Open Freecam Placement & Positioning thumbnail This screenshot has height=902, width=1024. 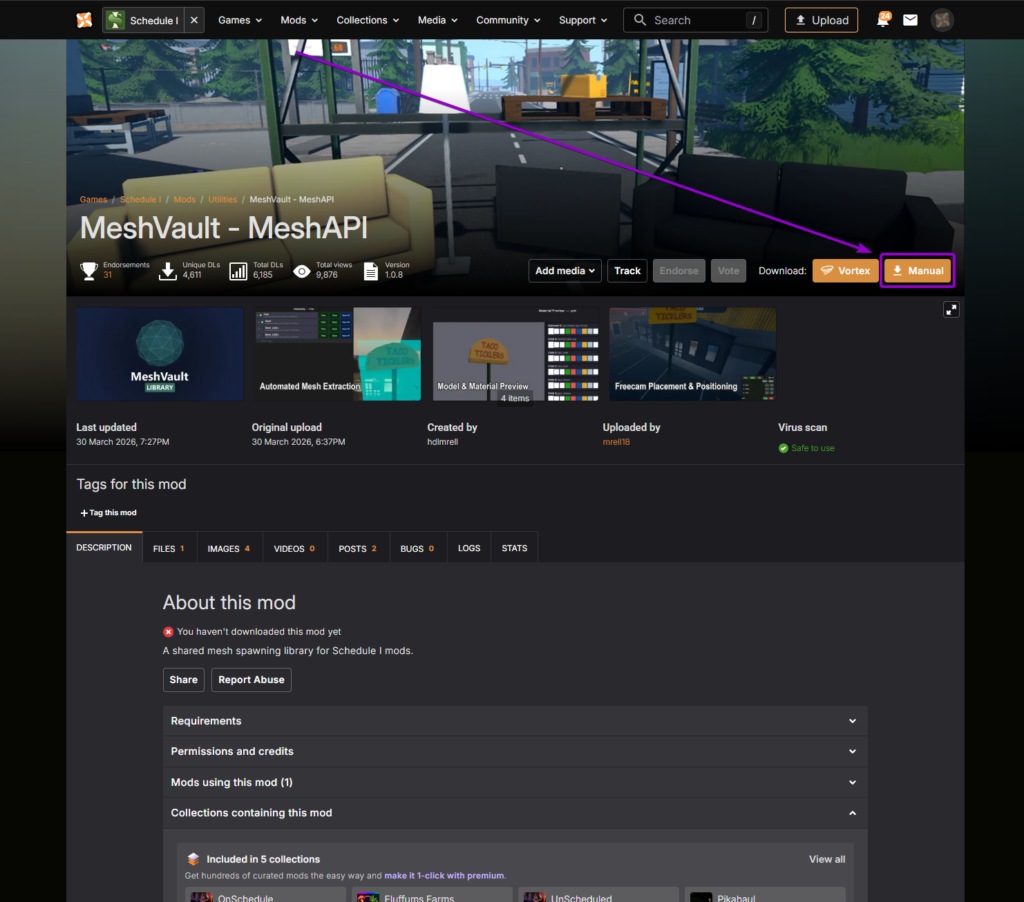(693, 354)
